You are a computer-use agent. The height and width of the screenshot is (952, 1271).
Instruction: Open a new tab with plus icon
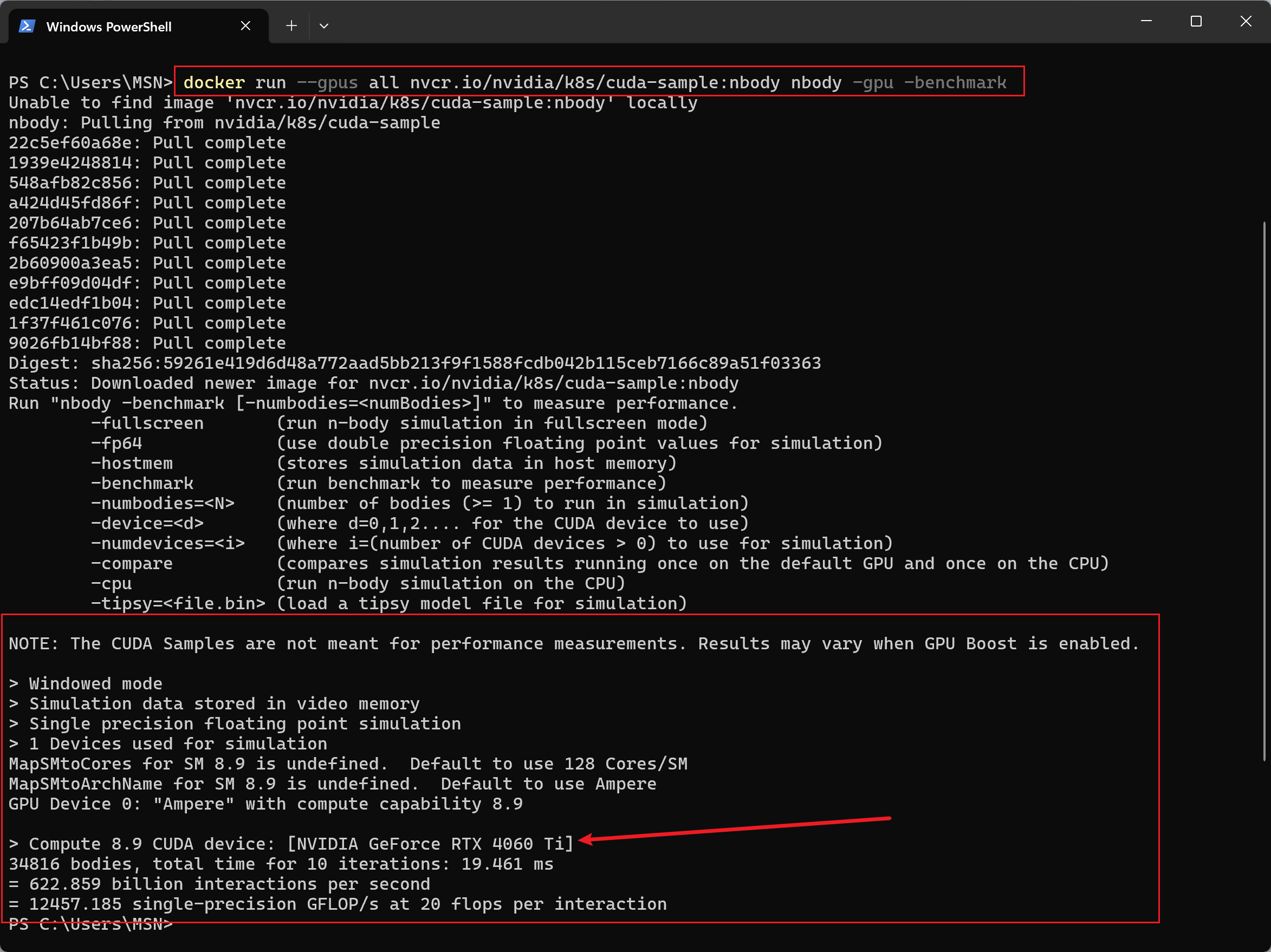point(291,26)
